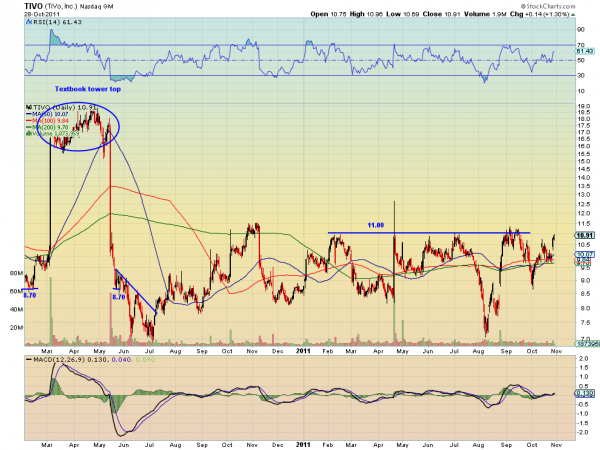The width and height of the screenshot is (600, 450).
Task: Click the '14.0' price axis label
Action: pos(584,178)
